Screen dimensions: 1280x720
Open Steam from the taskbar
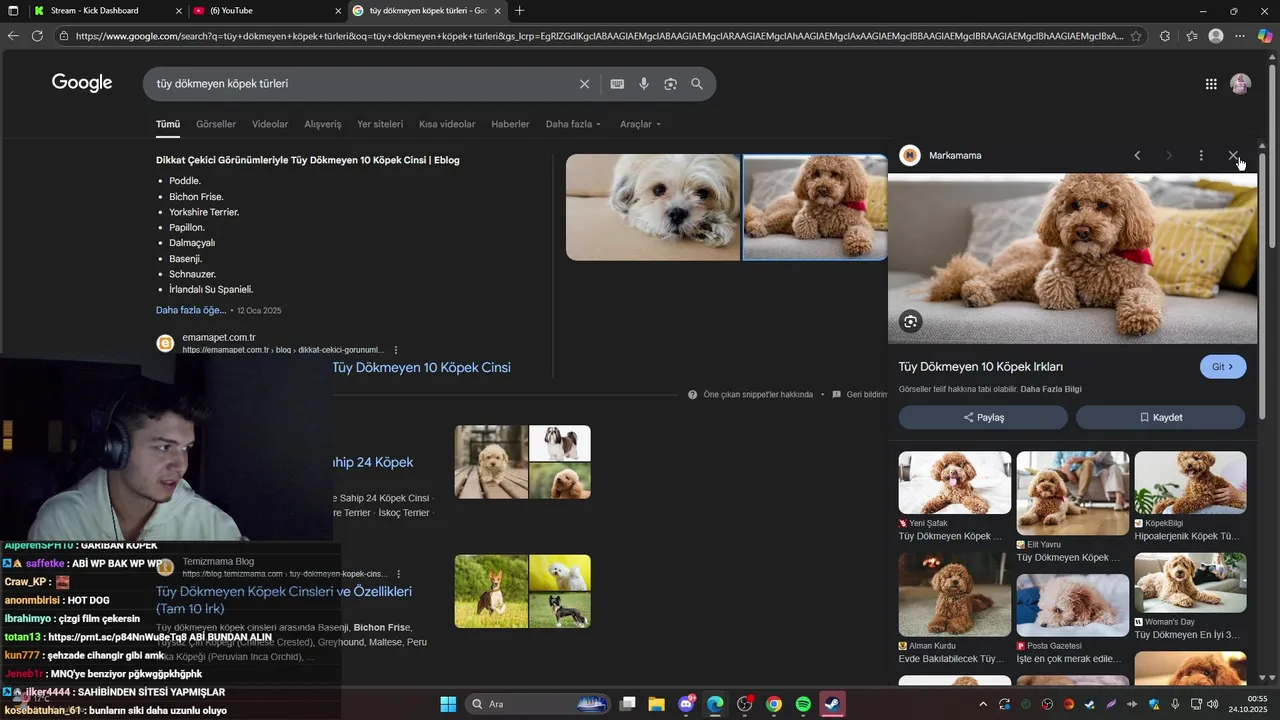tap(832, 704)
